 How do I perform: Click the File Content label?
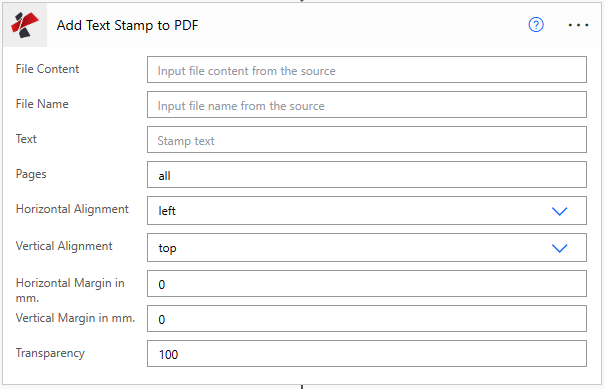click(x=47, y=69)
